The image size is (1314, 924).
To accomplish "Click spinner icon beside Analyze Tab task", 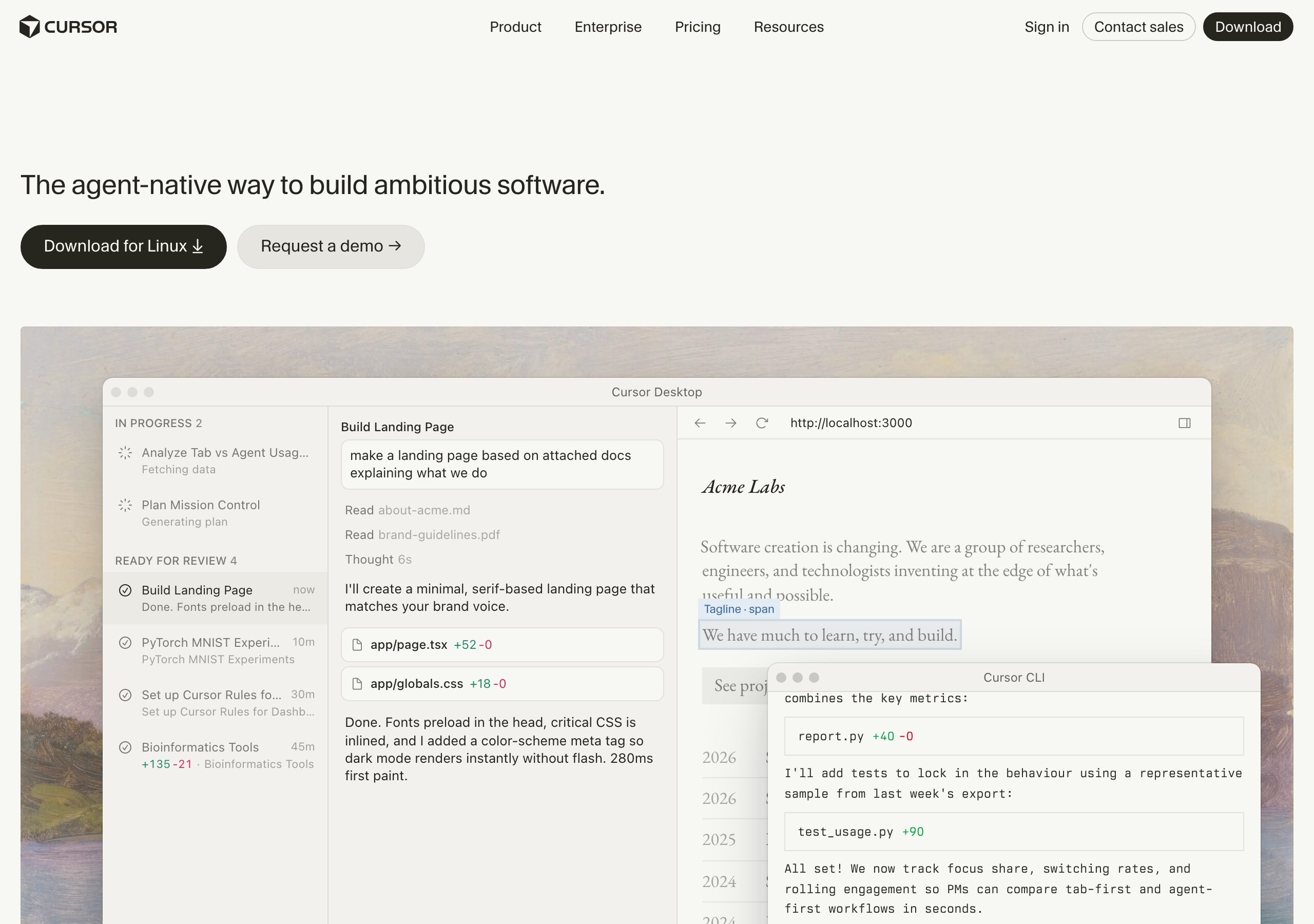I will 125,453.
